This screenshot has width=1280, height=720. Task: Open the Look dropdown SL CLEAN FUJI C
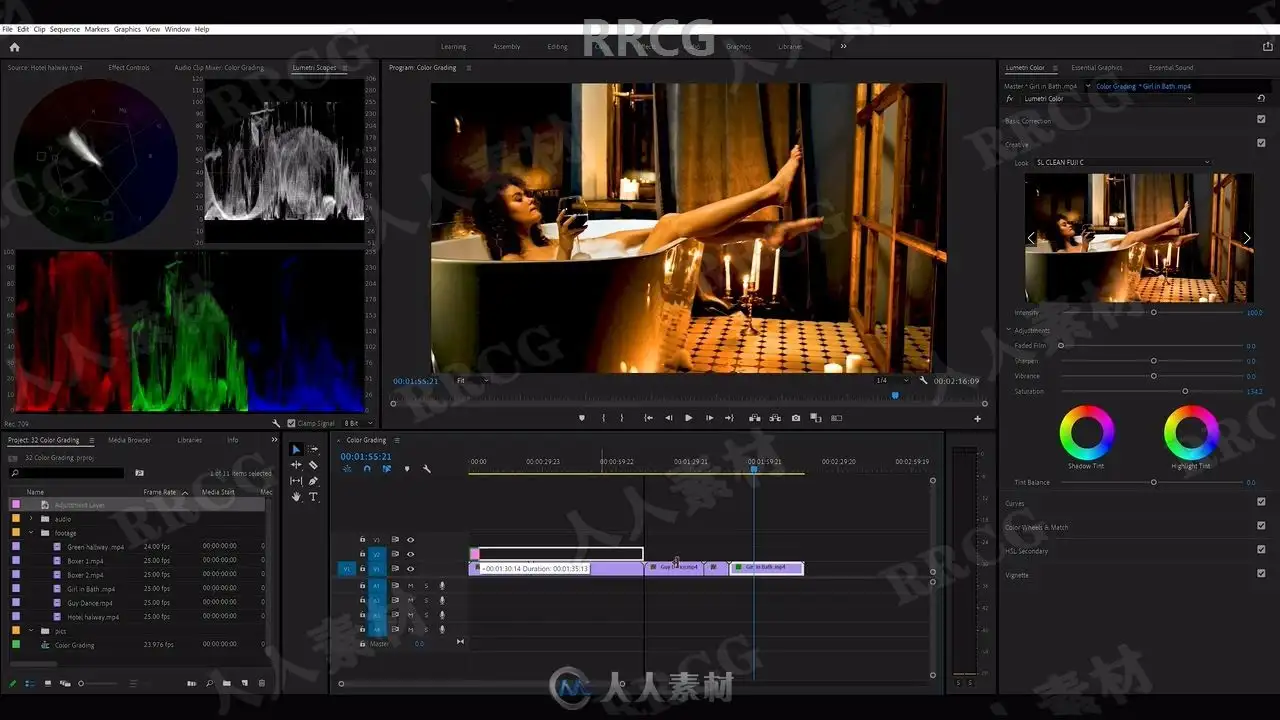point(1123,162)
